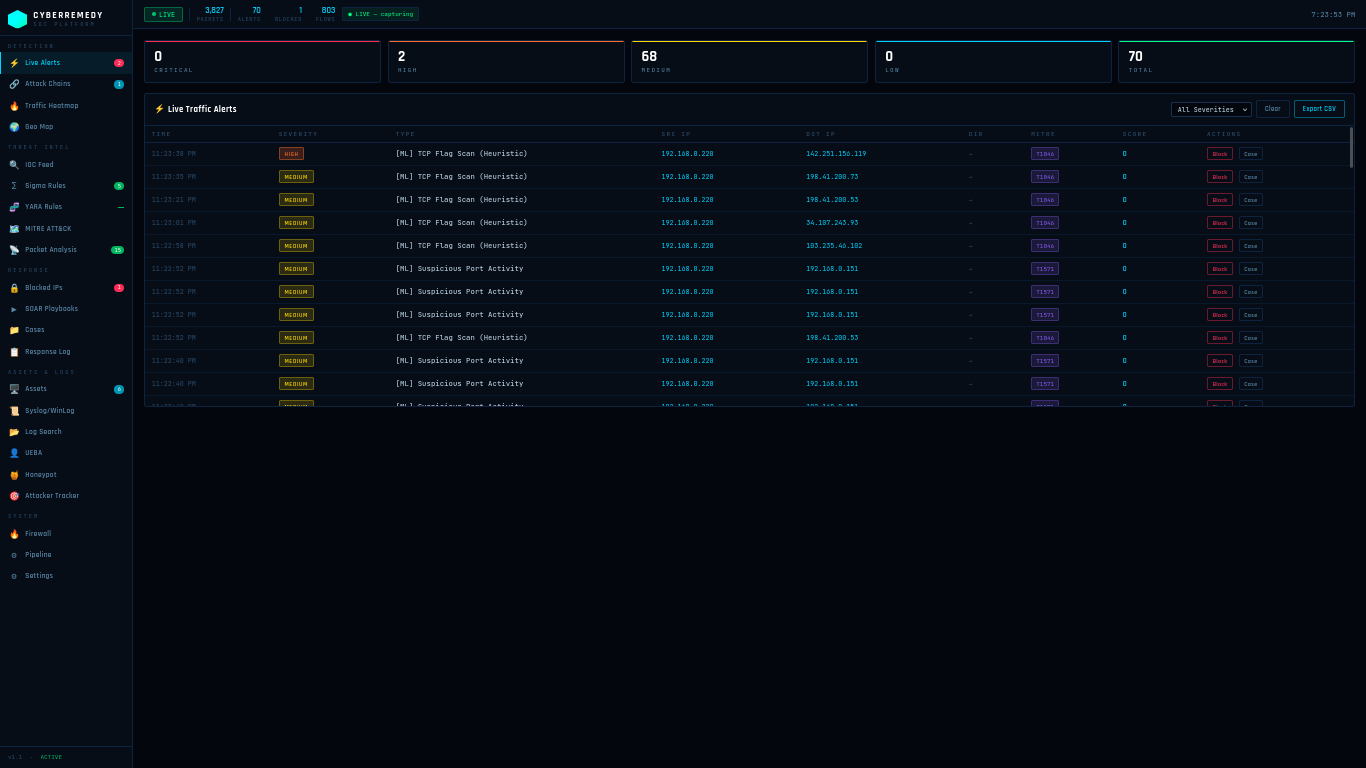Go to Log Search in sidebar

[66, 432]
